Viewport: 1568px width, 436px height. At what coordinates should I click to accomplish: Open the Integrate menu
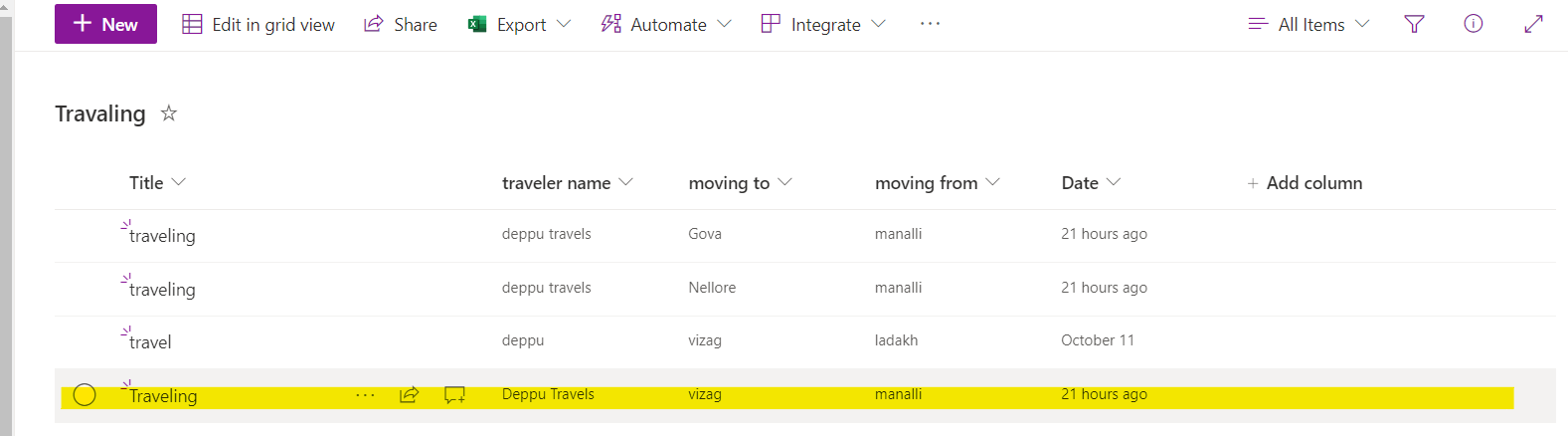coord(823,24)
